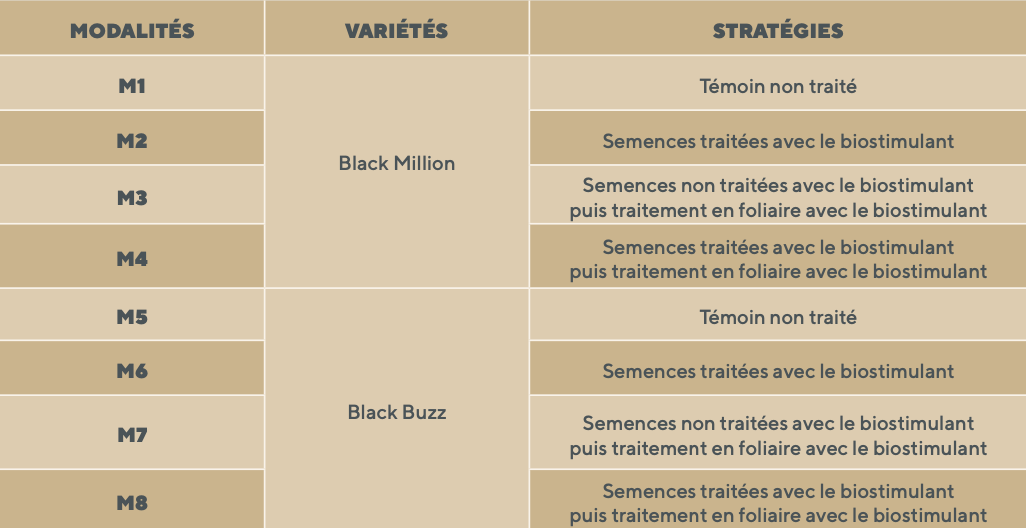Select the M8 modality cell

pyautogui.click(x=132, y=502)
